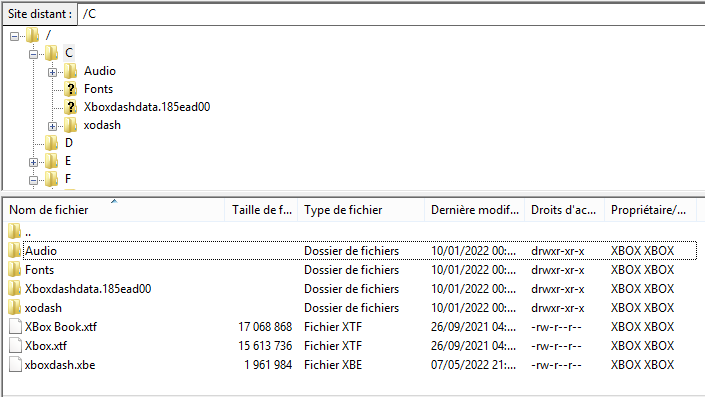The height and width of the screenshot is (397, 705).
Task: Select the Fonts folder row in file list
Action: [x=352, y=270]
